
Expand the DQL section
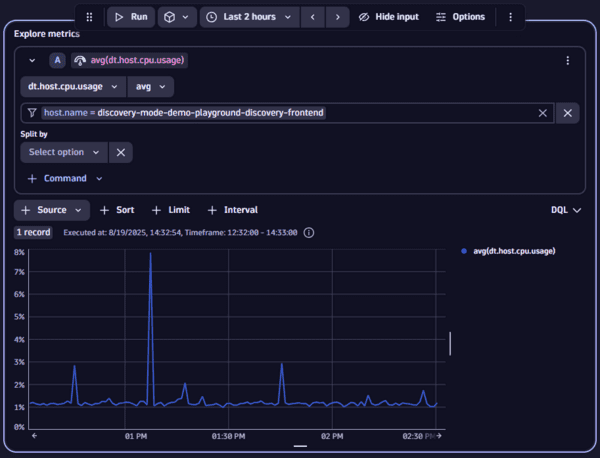click(566, 210)
